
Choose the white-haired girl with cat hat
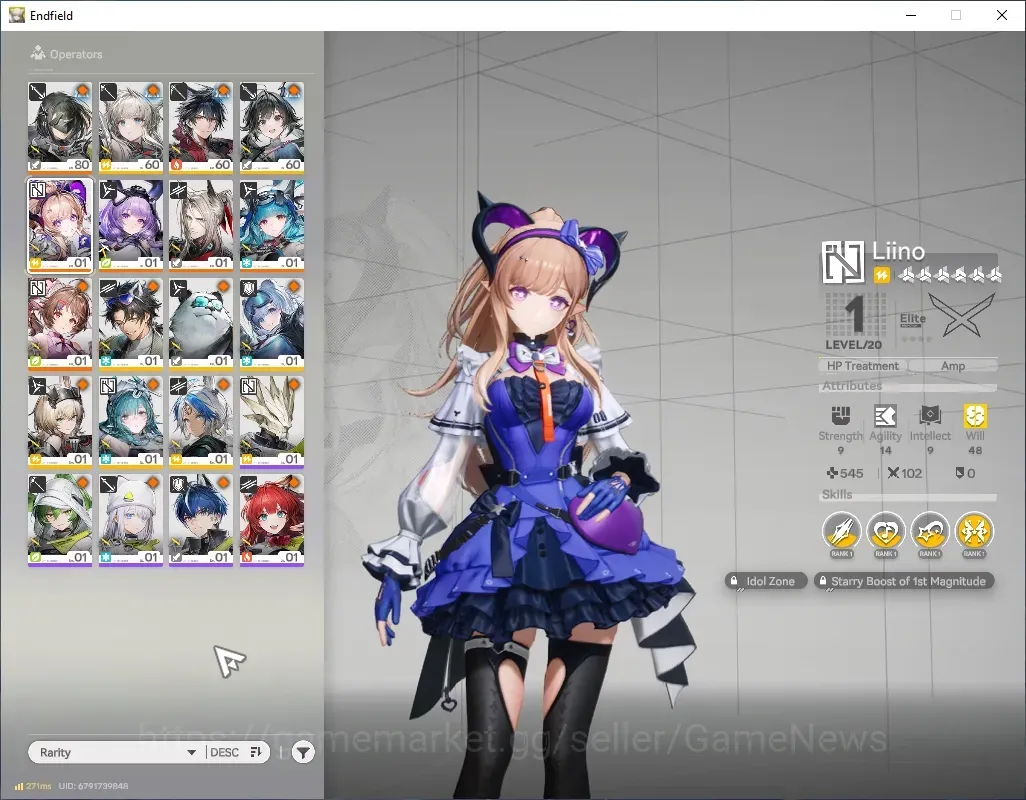pyautogui.click(x=130, y=519)
